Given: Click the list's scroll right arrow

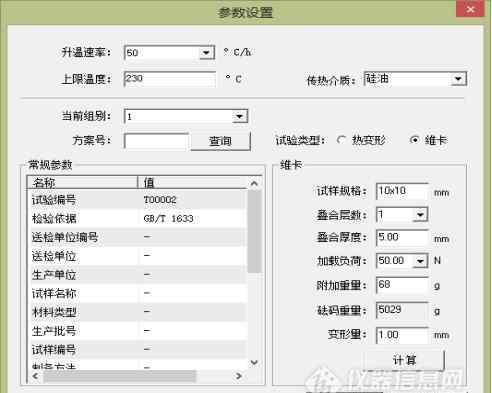Looking at the screenshot, I should click(x=239, y=376).
